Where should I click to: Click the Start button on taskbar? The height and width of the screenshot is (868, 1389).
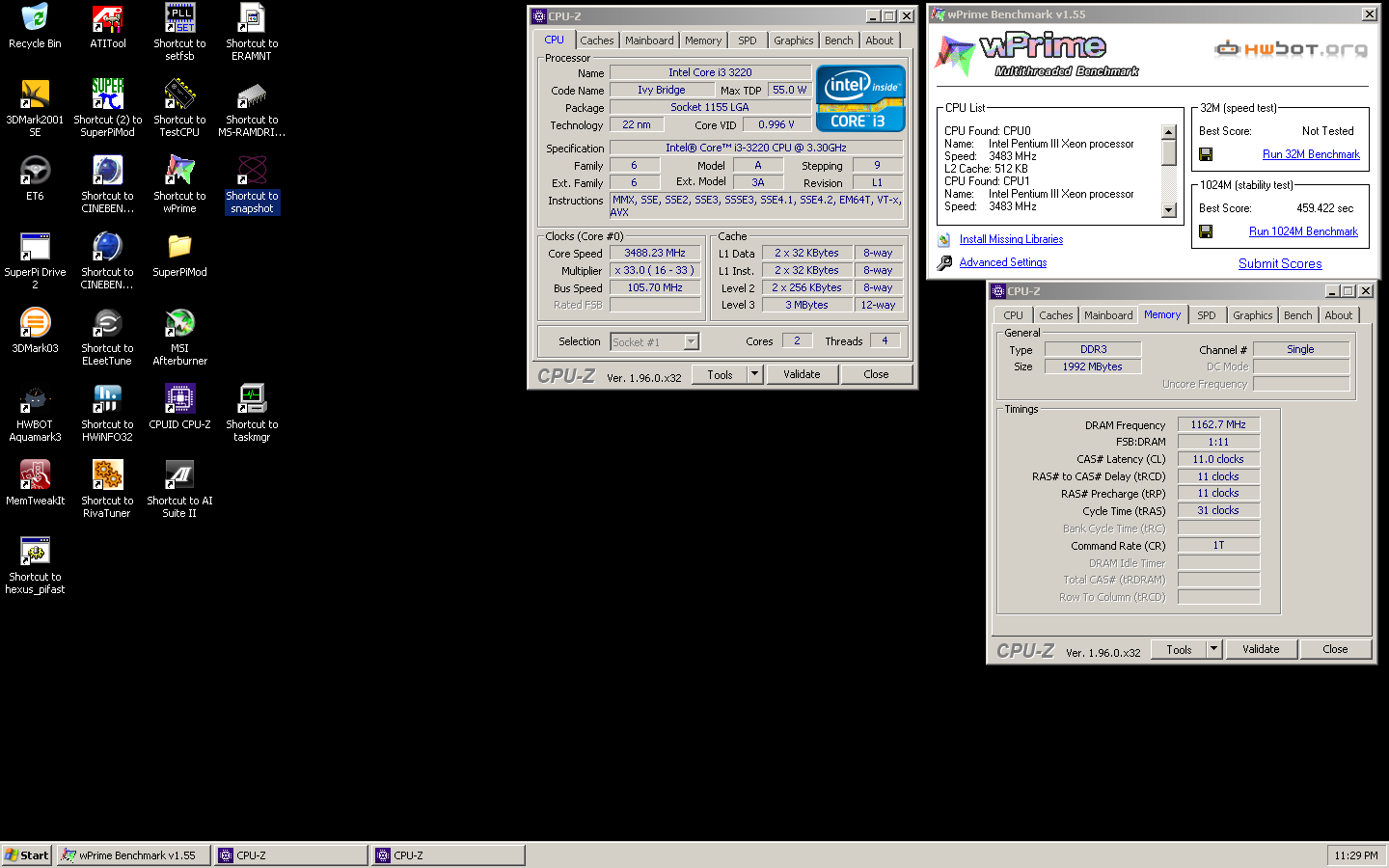click(27, 855)
